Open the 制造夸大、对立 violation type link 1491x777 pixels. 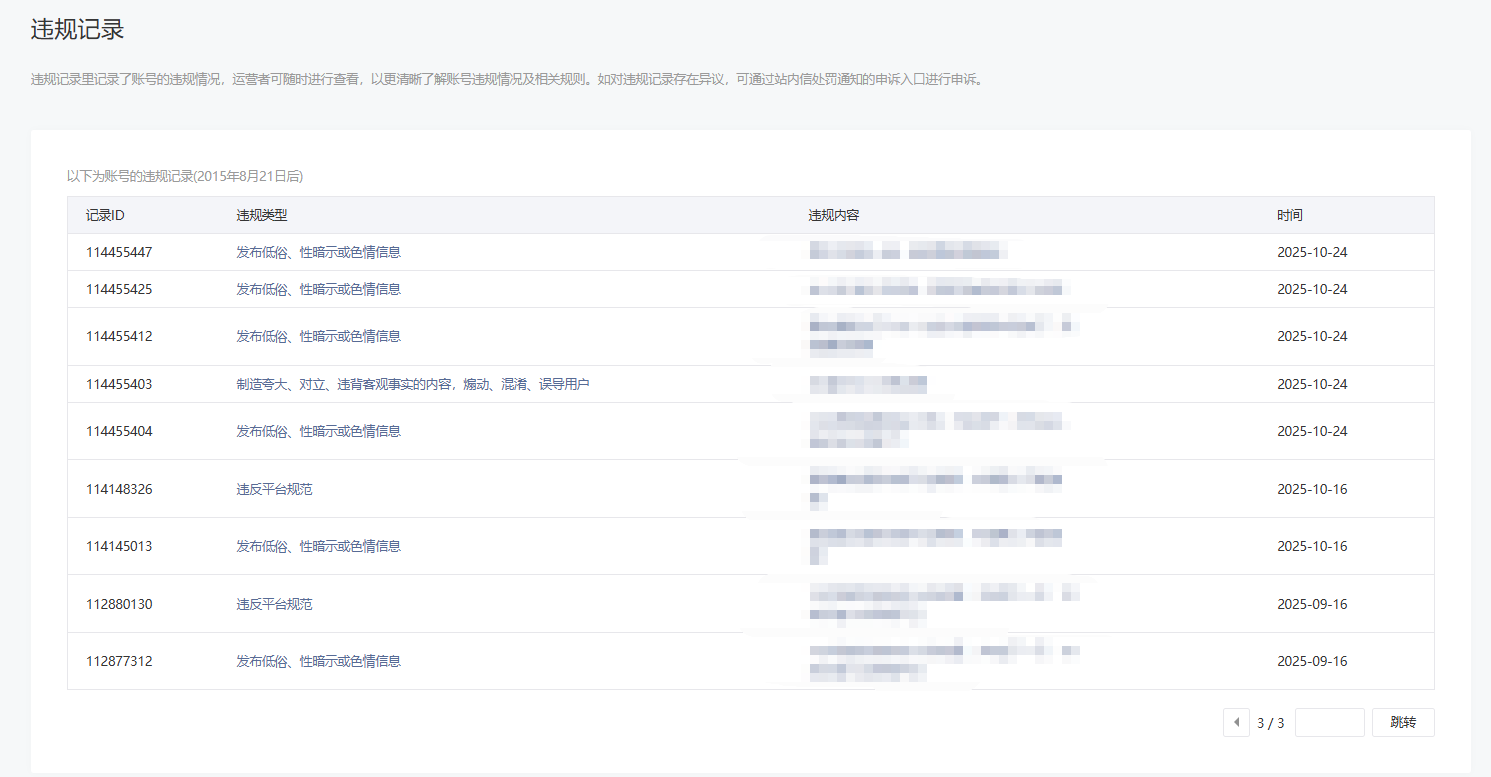(x=412, y=384)
